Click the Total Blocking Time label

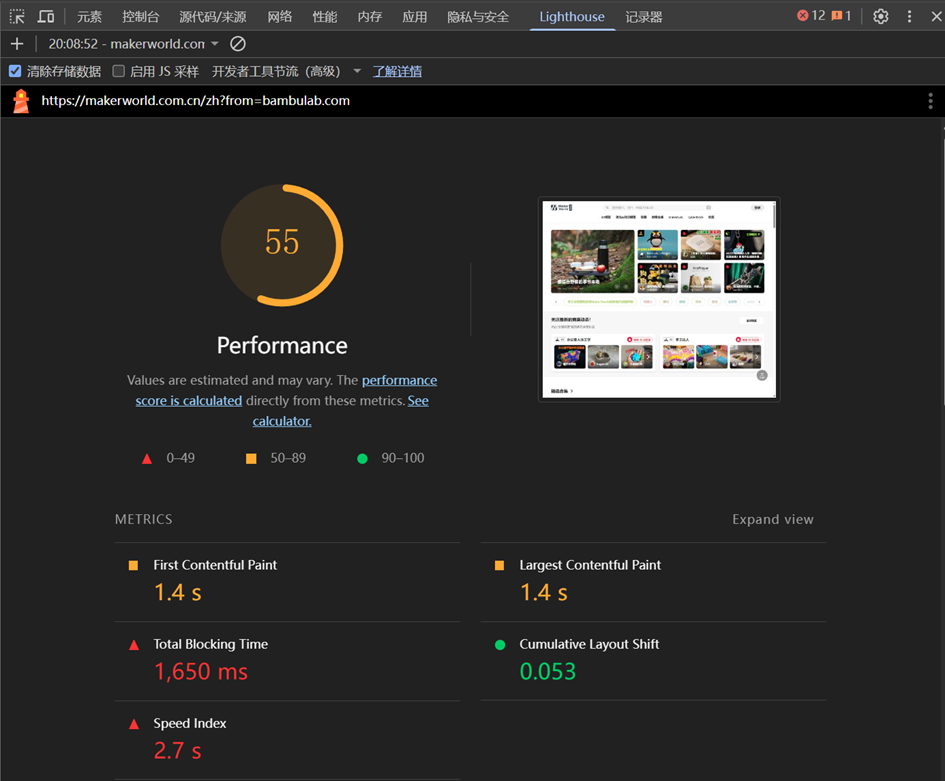click(x=210, y=644)
